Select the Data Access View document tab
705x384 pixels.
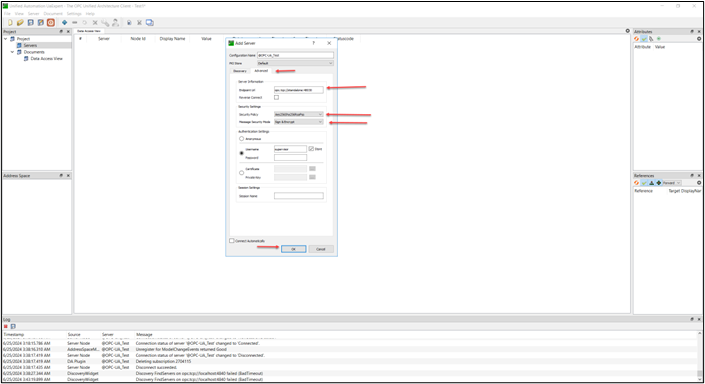[x=89, y=31]
